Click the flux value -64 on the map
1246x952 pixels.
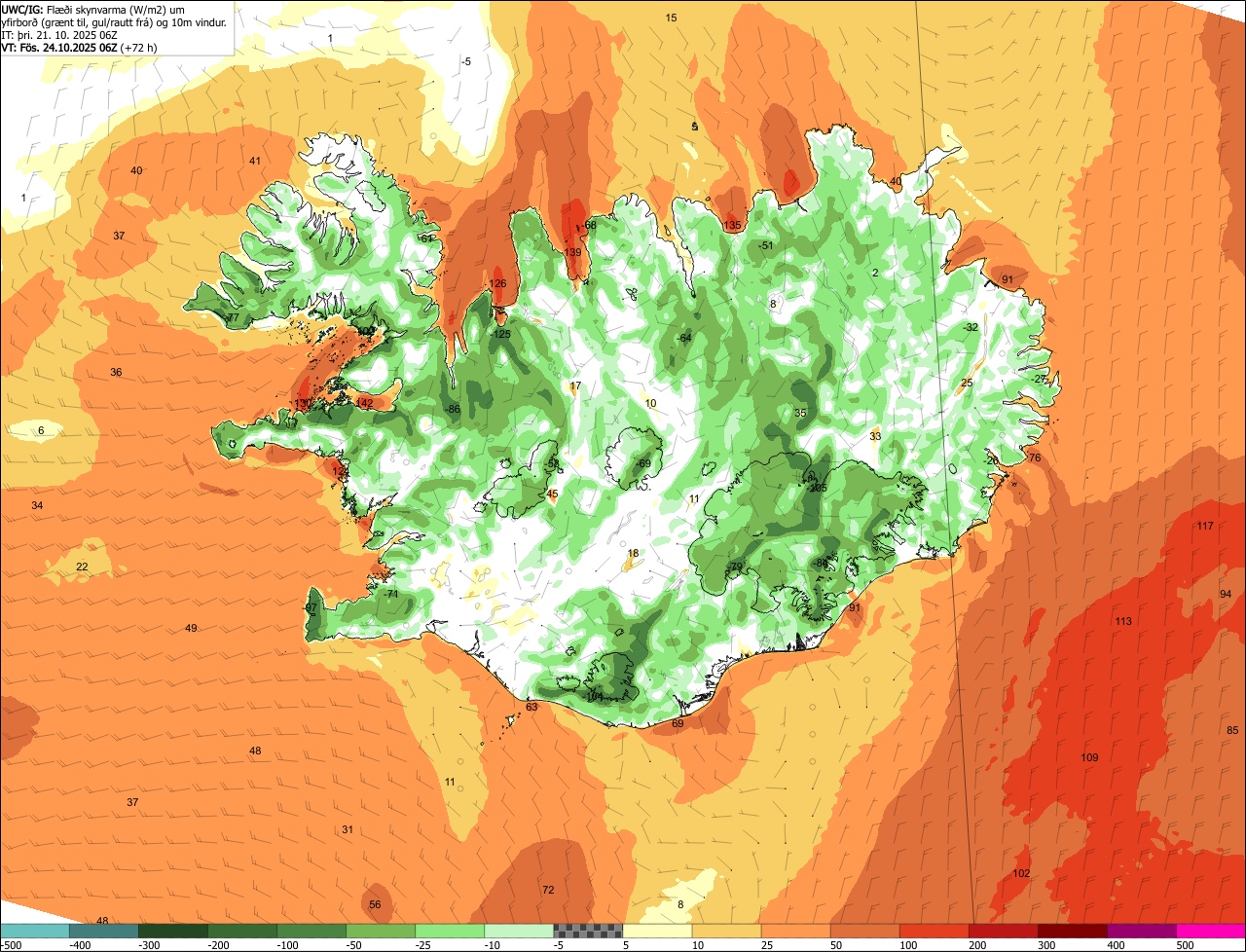pyautogui.click(x=683, y=338)
